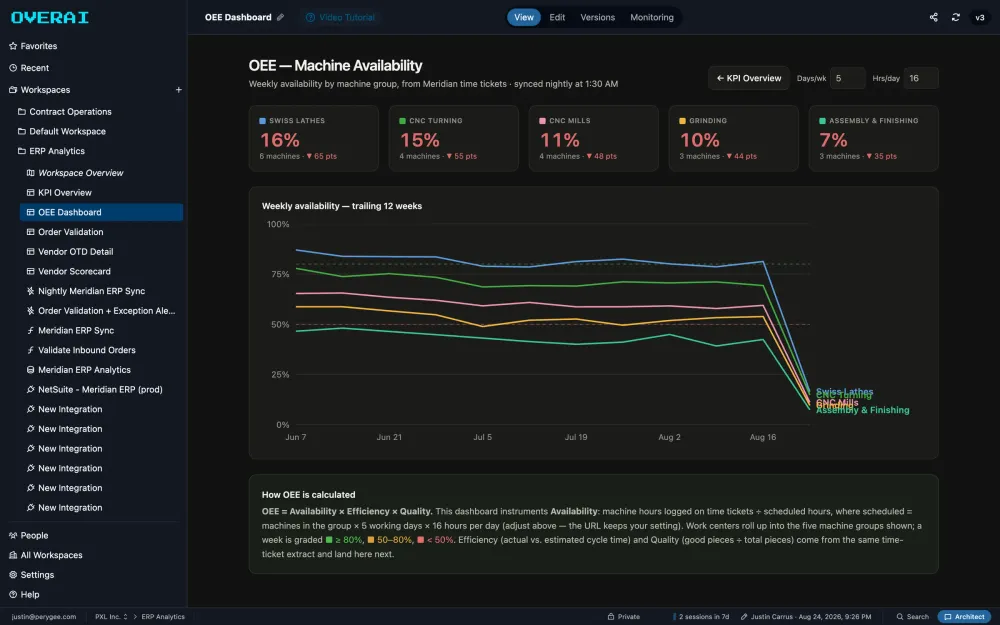Go back to KPI Overview button

click(x=749, y=78)
